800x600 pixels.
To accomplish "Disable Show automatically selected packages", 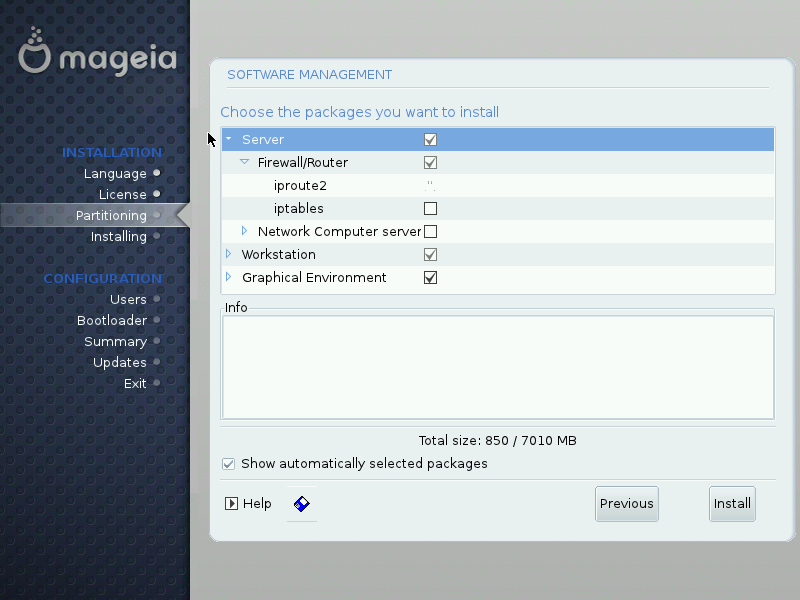I will coord(228,464).
